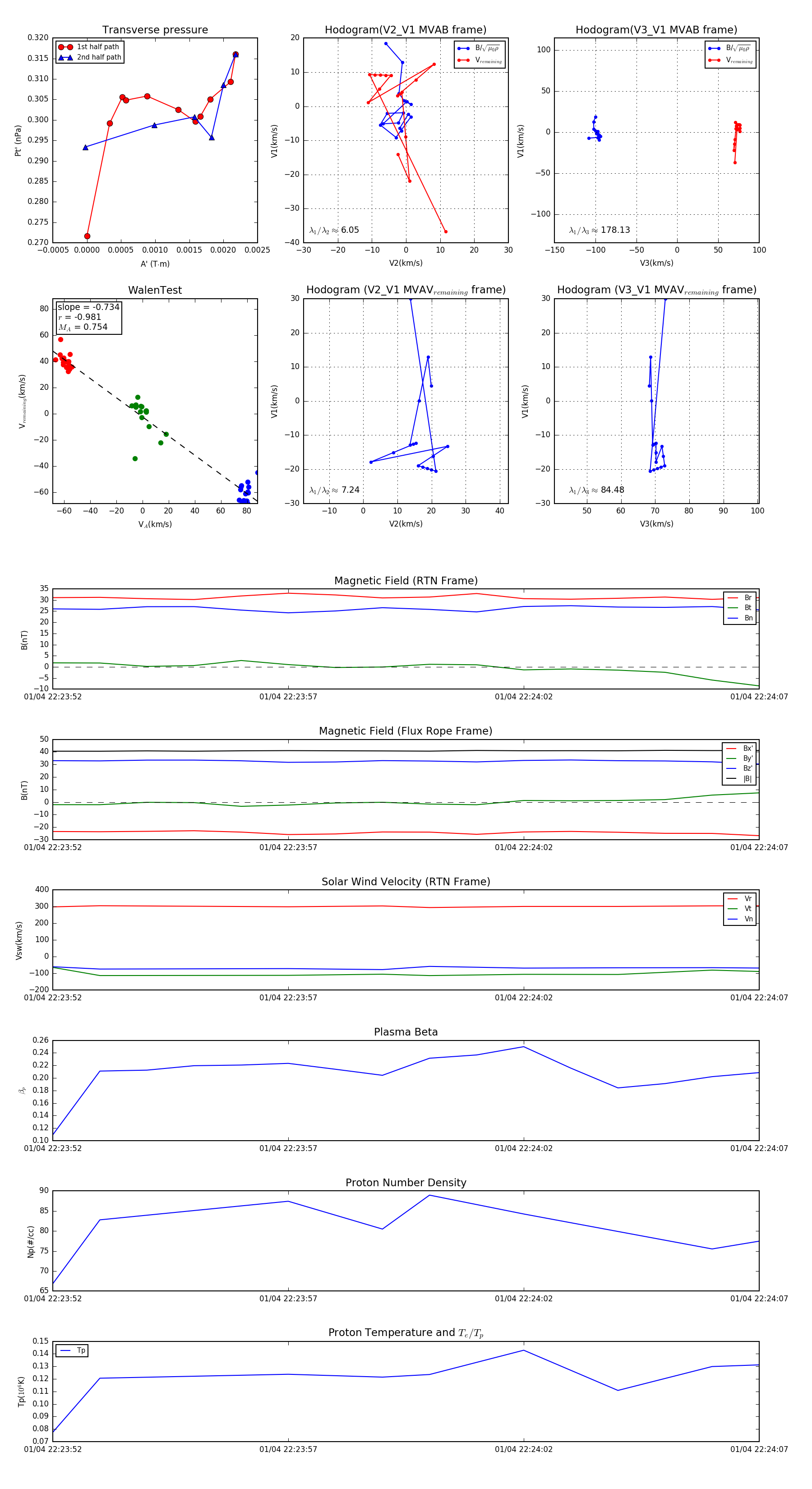
Task: Select the |B| legend entry in Flux Rope plot
Action: pos(740,779)
